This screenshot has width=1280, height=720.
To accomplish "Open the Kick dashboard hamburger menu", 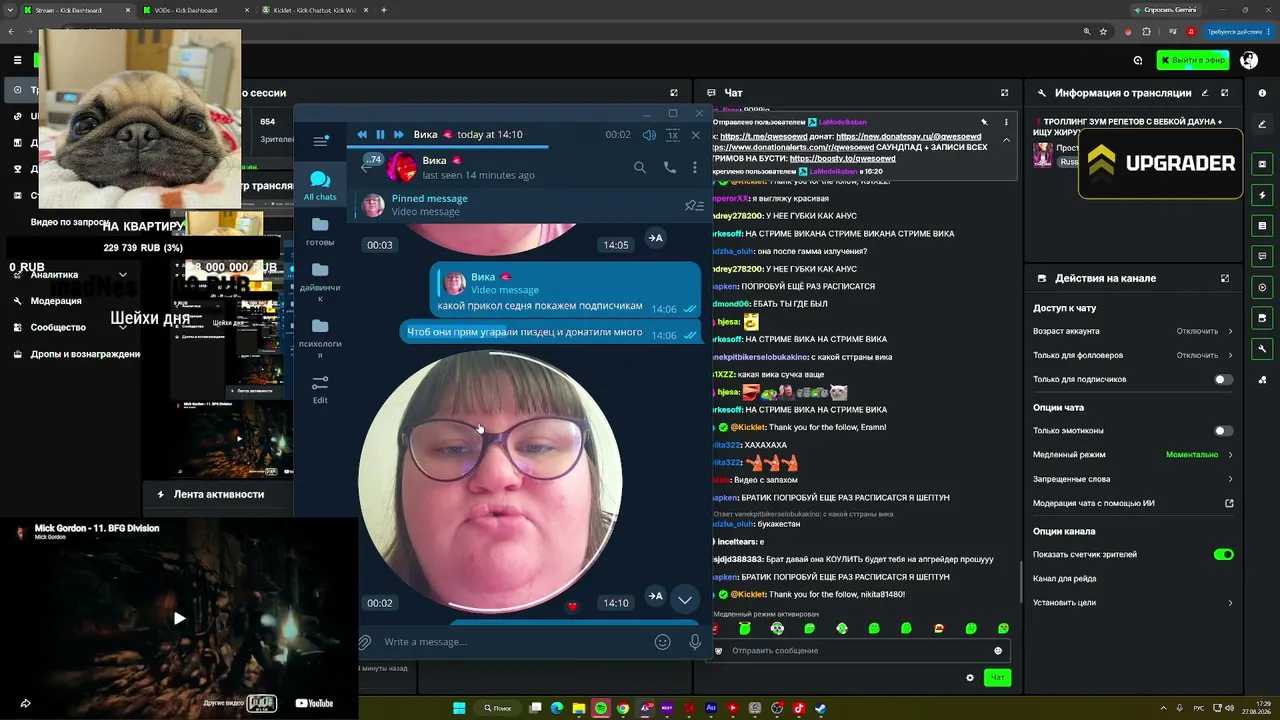I will [17, 60].
